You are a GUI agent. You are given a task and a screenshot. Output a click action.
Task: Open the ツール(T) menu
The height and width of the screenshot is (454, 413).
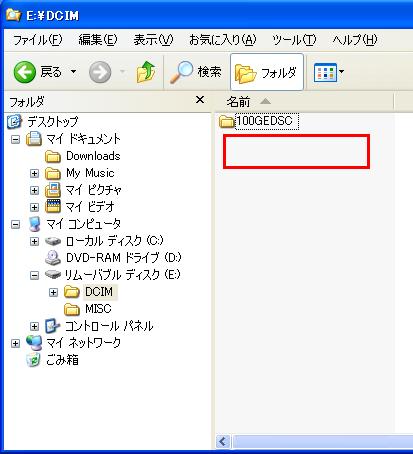point(294,40)
